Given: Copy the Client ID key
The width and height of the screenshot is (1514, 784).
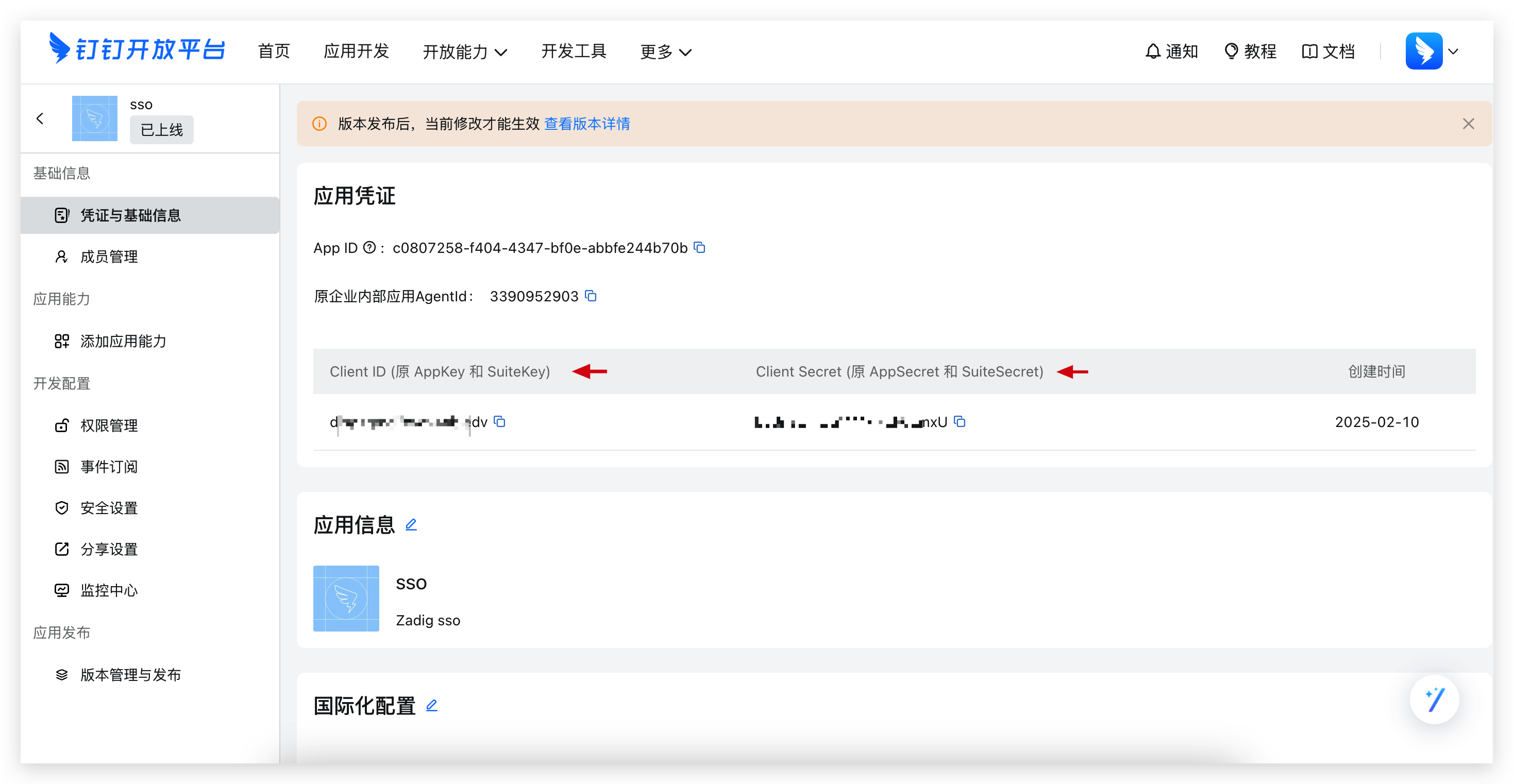Looking at the screenshot, I should [x=499, y=421].
